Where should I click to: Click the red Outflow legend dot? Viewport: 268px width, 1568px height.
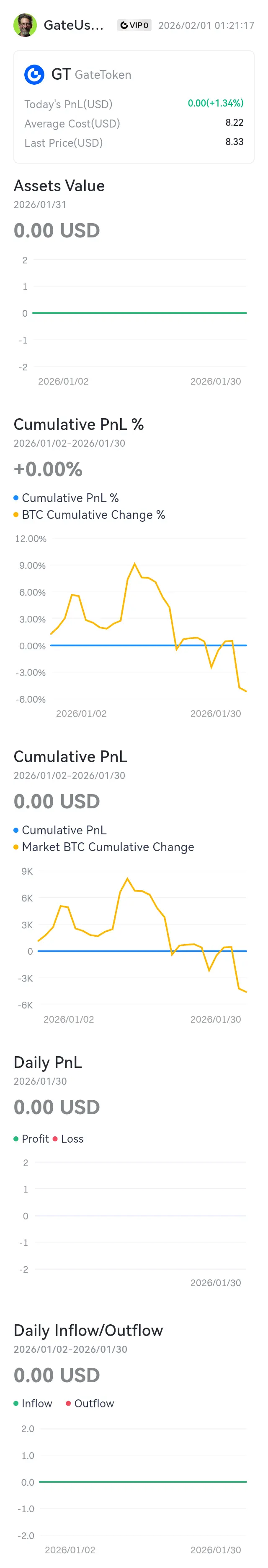68,1403
